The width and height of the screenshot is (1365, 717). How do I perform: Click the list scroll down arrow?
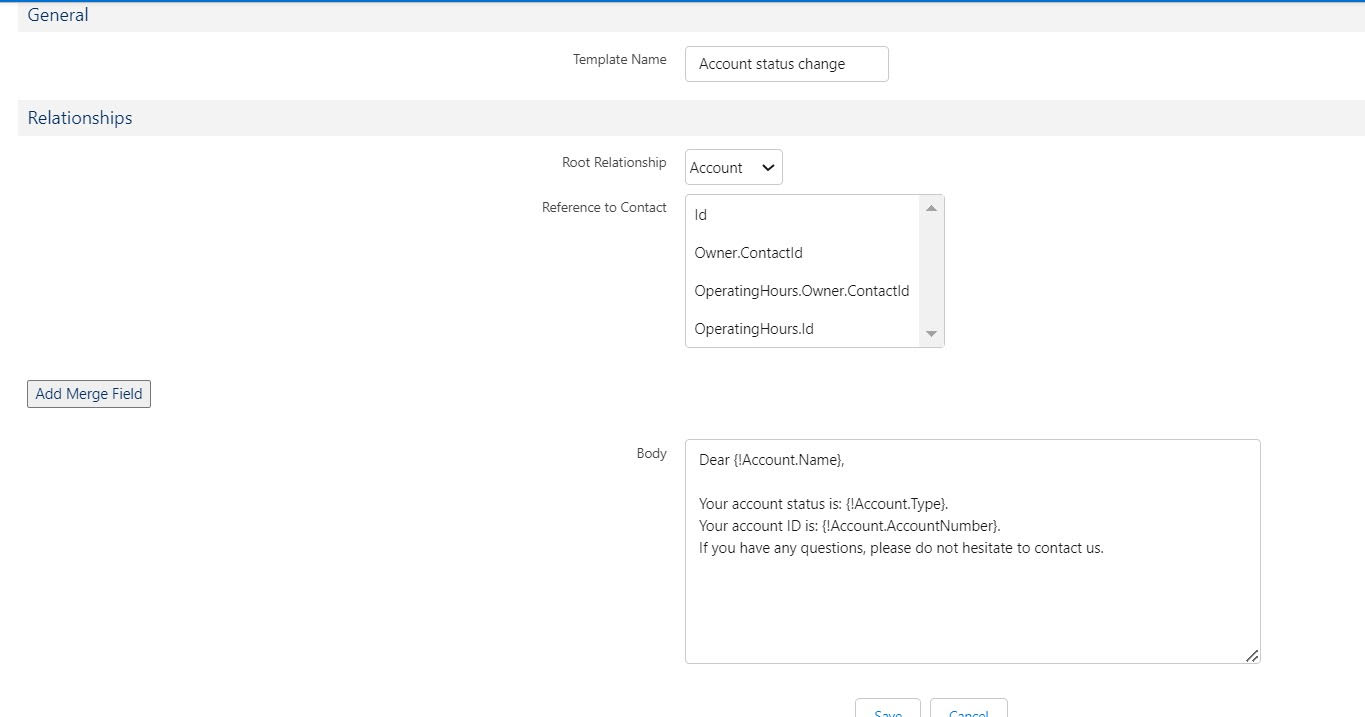pos(931,334)
